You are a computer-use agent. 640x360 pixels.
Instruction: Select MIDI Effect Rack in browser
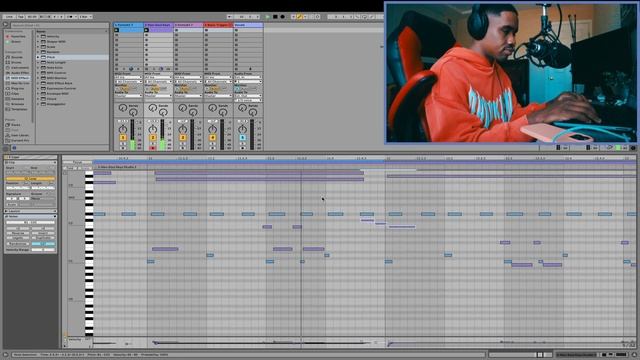[60, 83]
